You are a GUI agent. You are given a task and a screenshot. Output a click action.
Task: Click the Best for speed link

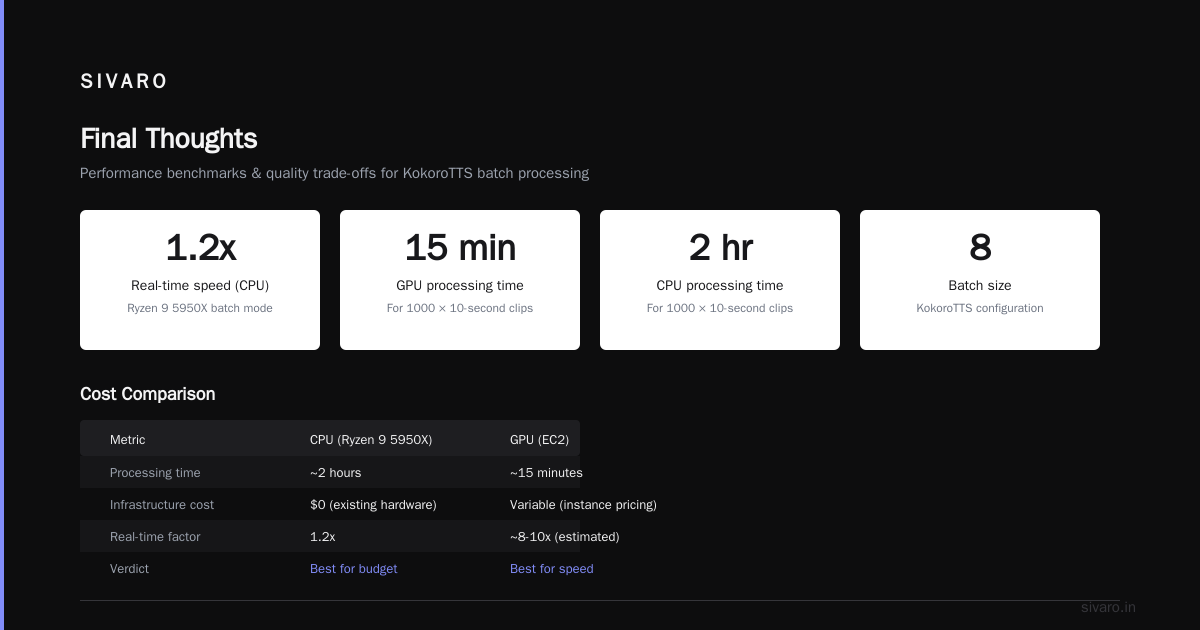(x=552, y=568)
